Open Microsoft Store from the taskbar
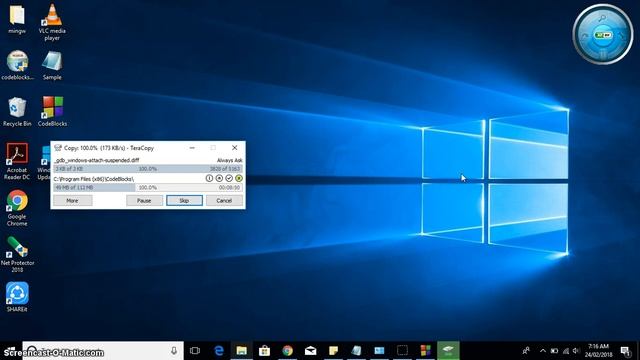 coord(264,351)
